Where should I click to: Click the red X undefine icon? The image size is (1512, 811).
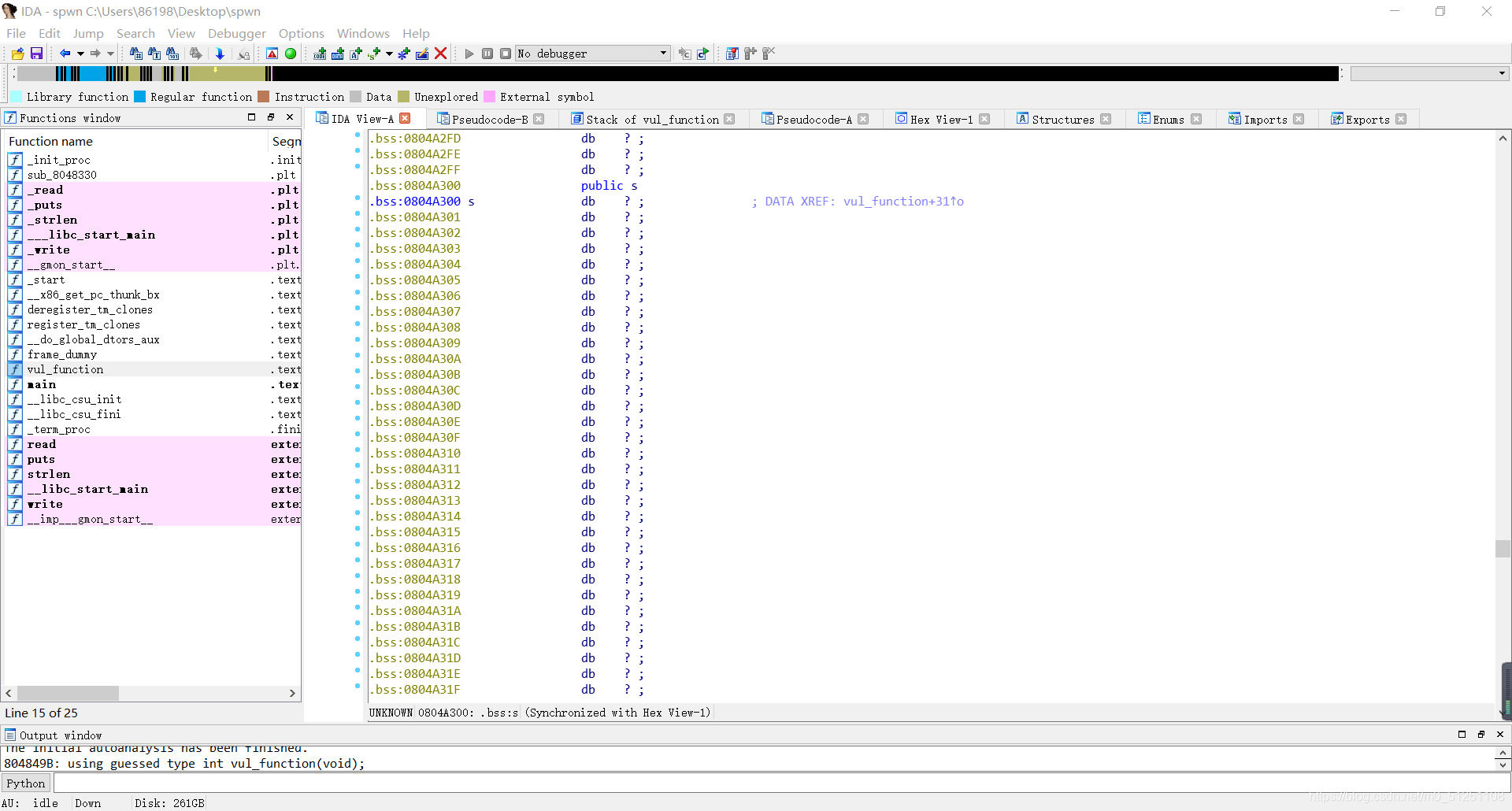pyautogui.click(x=441, y=54)
